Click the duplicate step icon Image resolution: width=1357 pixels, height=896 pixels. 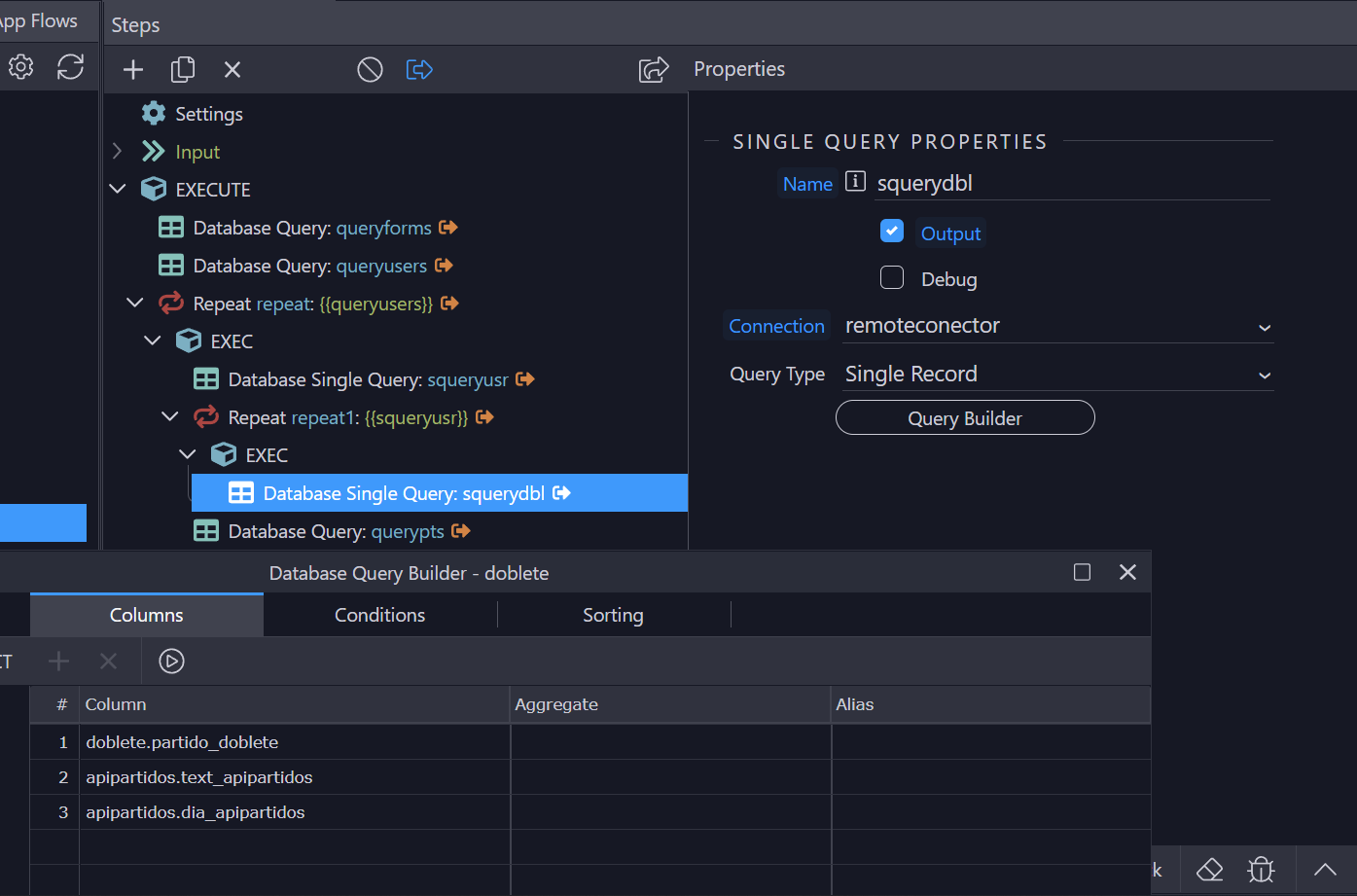point(183,70)
